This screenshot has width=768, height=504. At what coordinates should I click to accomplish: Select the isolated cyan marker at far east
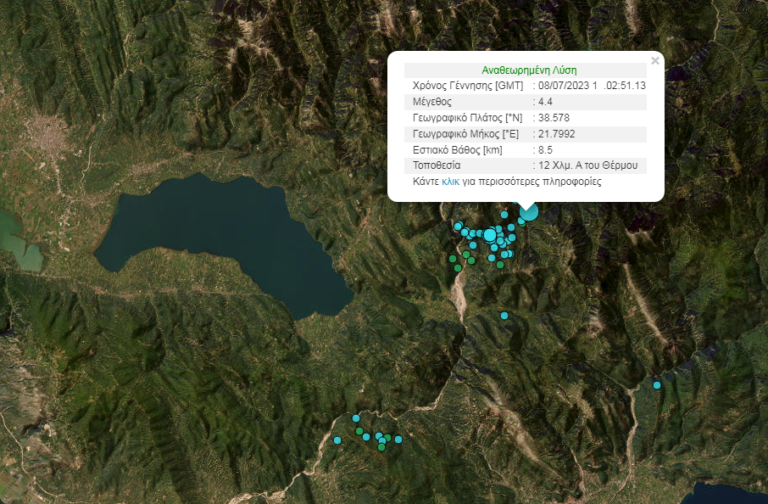point(657,385)
